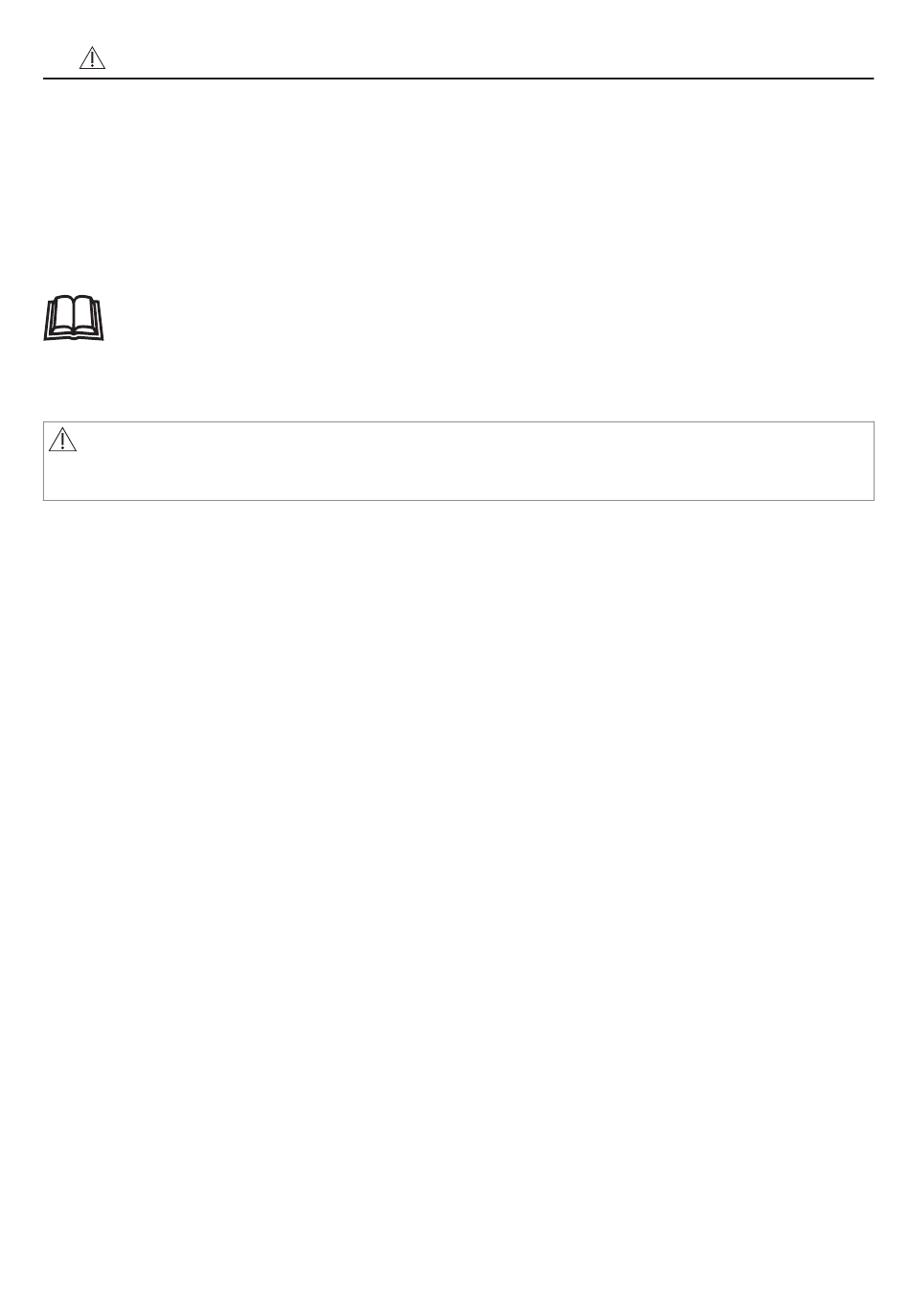Click the horizontal header rule line
The height and width of the screenshot is (1316, 910).
click(x=459, y=79)
